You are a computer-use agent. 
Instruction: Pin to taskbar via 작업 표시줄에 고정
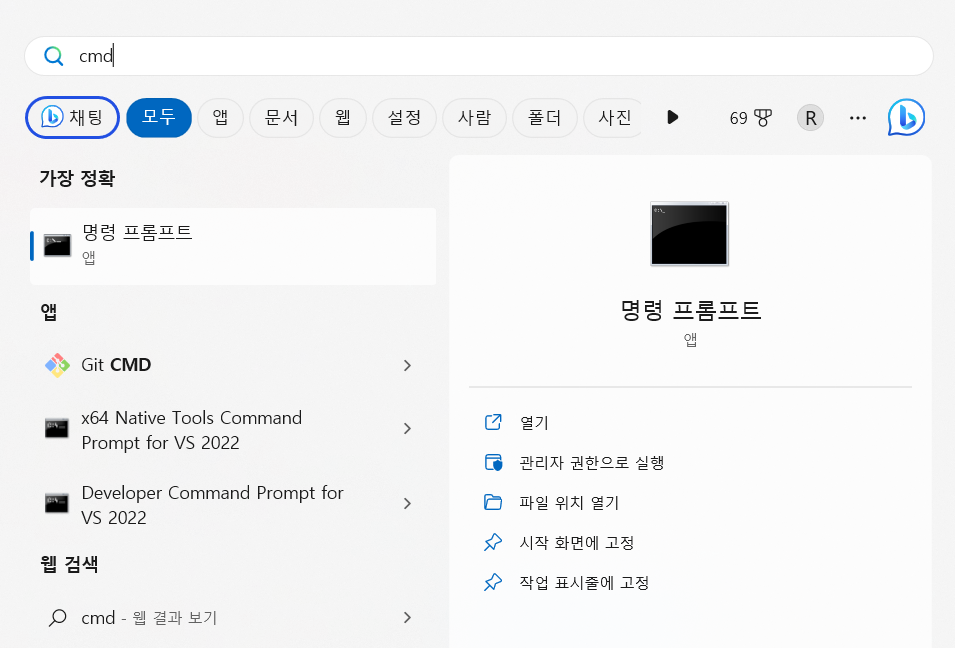click(584, 583)
